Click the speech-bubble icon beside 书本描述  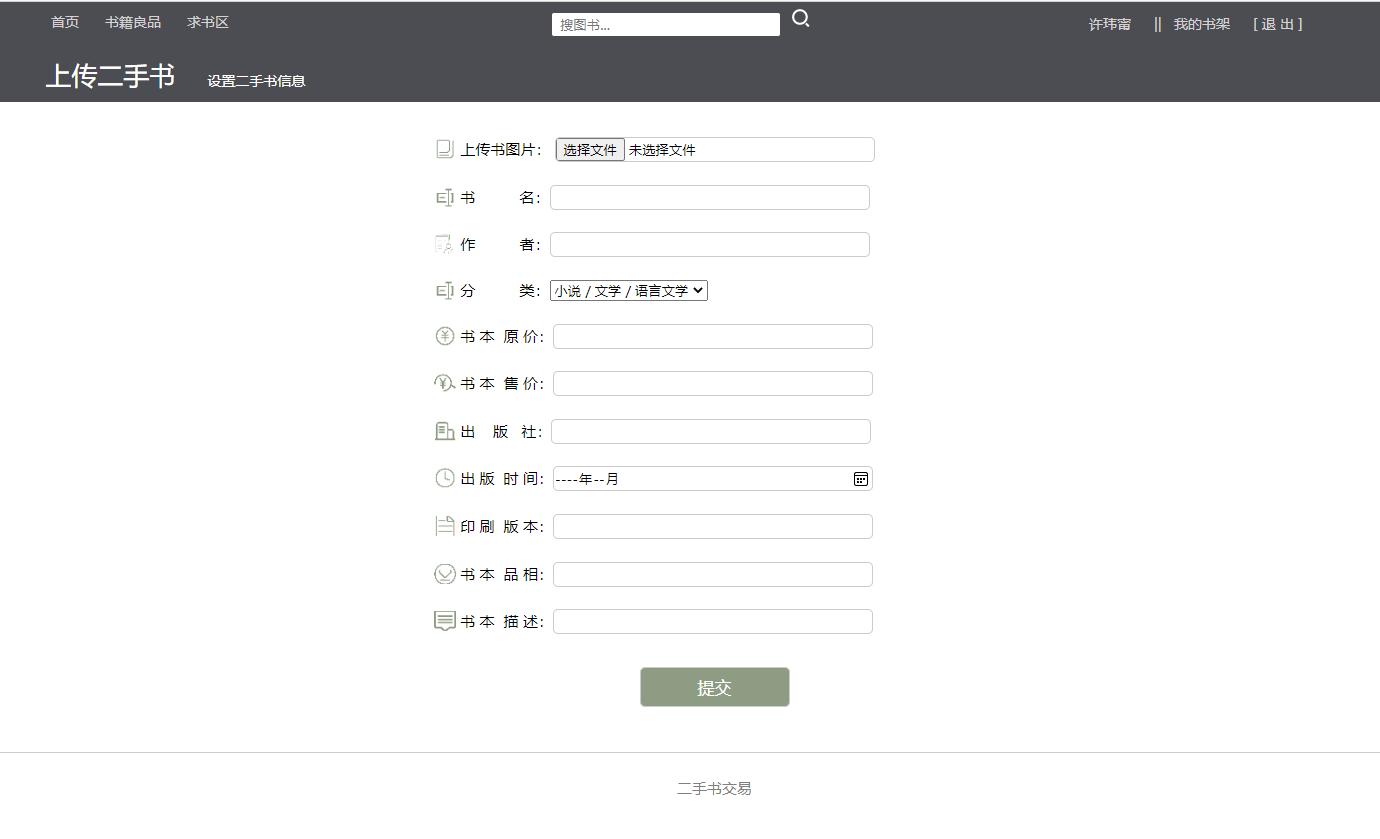coord(444,620)
